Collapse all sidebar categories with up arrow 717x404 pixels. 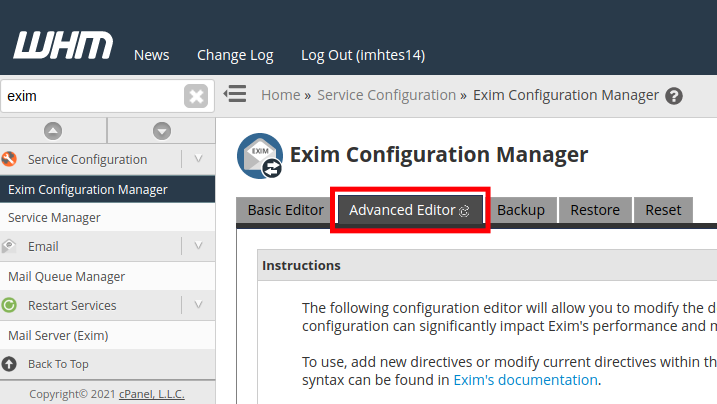pyautogui.click(x=53, y=130)
